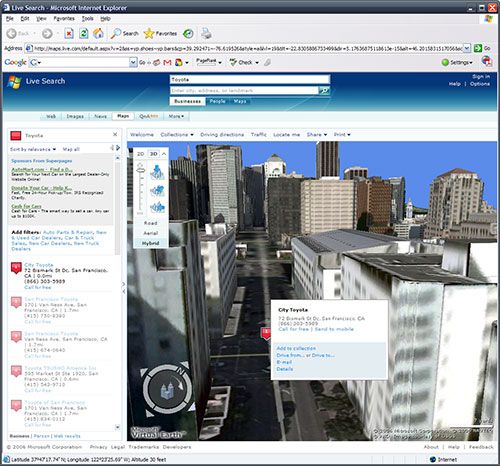Go to next results page arrow
Image resolution: width=500 pixels, height=466 pixels.
coord(118,148)
